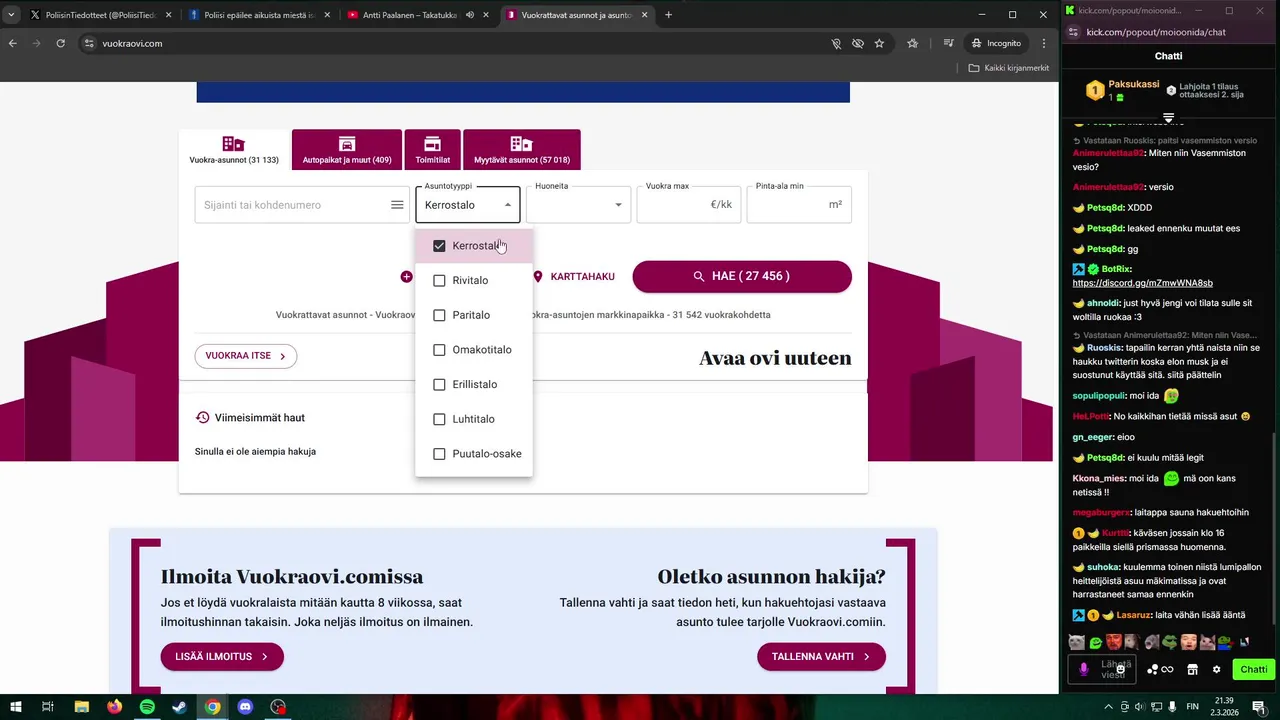
Task: Open the discord.gg link in chat
Action: [1142, 283]
